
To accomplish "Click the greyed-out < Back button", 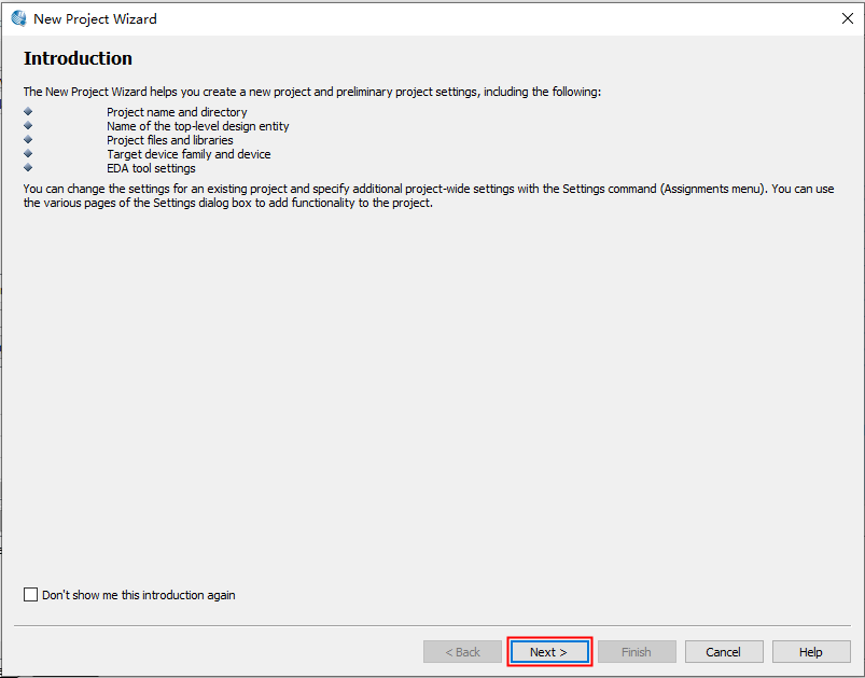I will 462,652.
